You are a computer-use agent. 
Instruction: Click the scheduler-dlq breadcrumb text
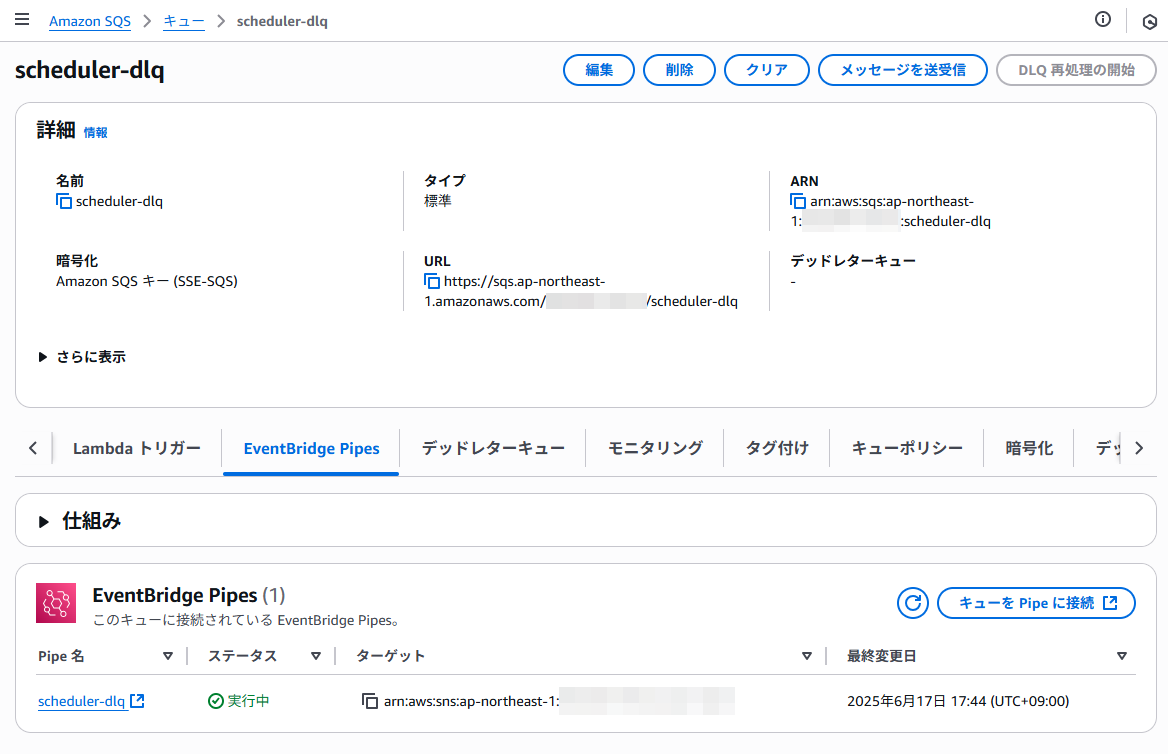(282, 21)
